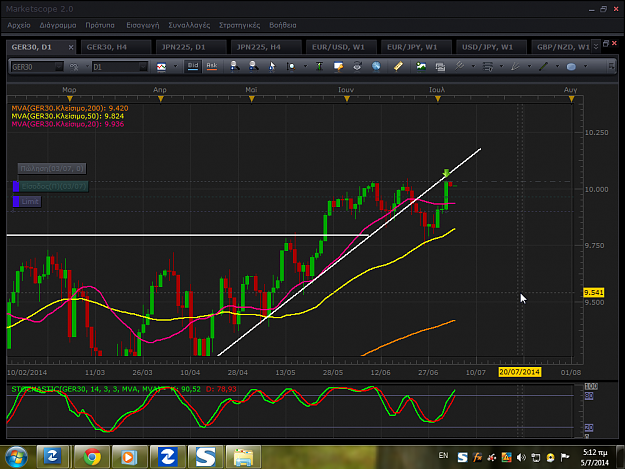
Task: Switch to the EUR/JPY, W1 tab
Action: point(416,47)
